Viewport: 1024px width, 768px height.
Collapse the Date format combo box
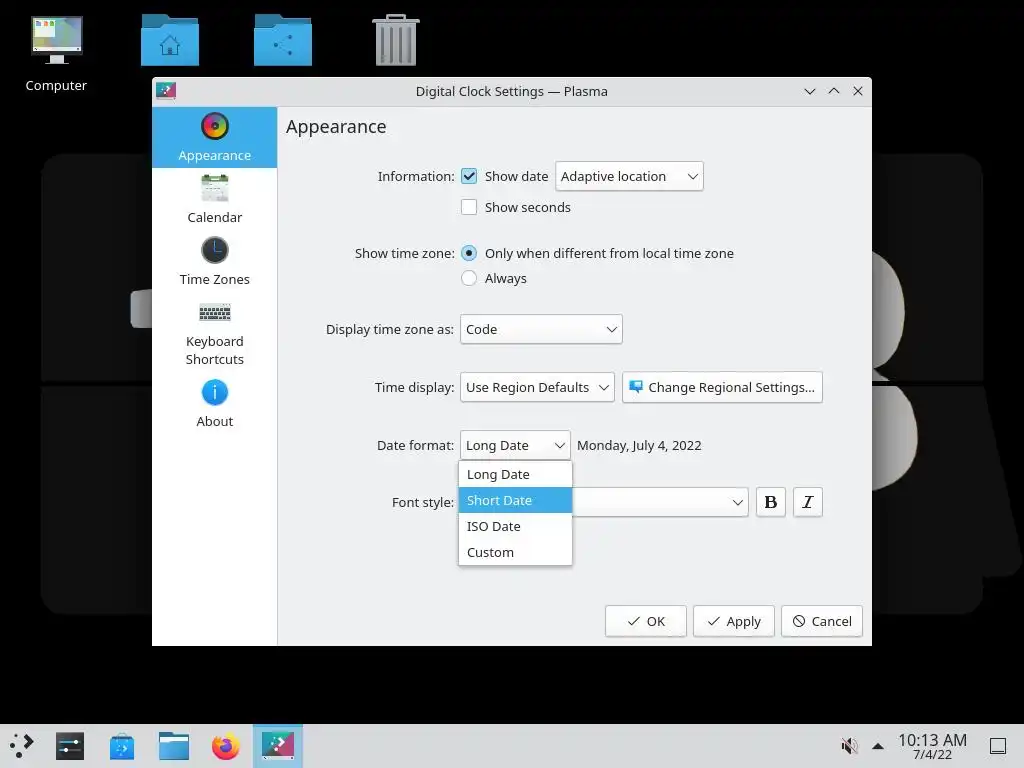pyautogui.click(x=515, y=445)
